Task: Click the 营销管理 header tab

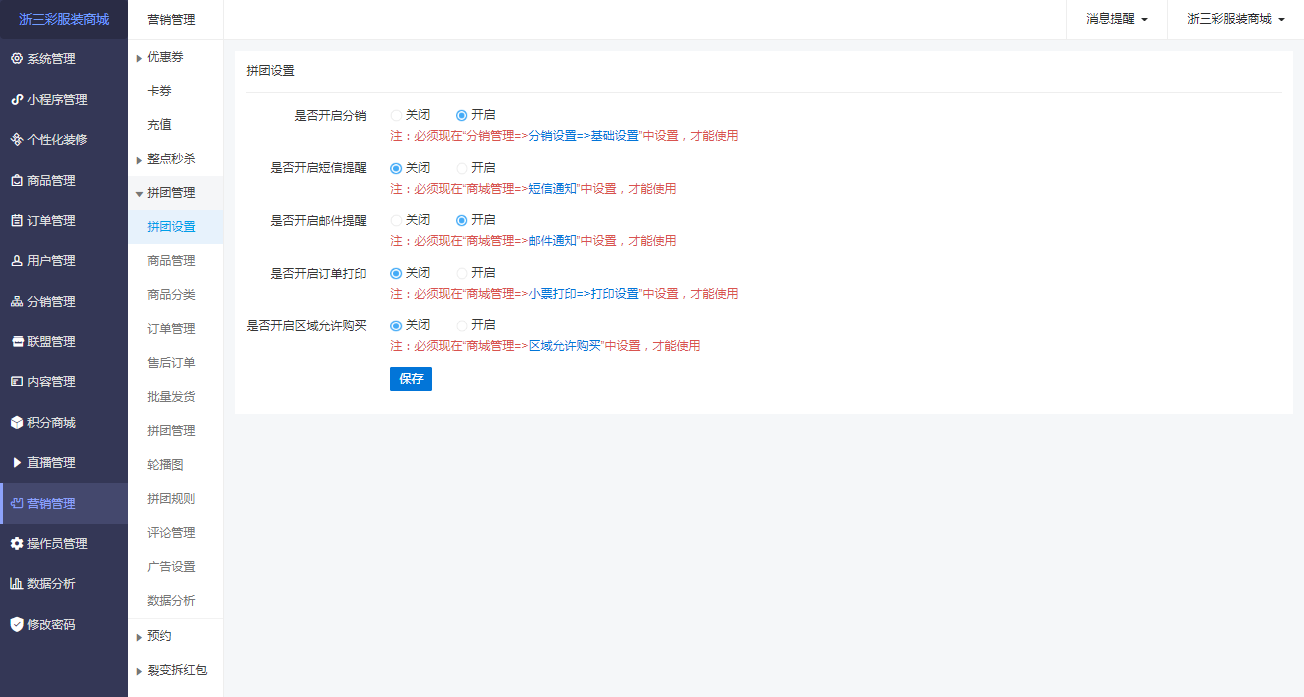Action: pos(171,19)
